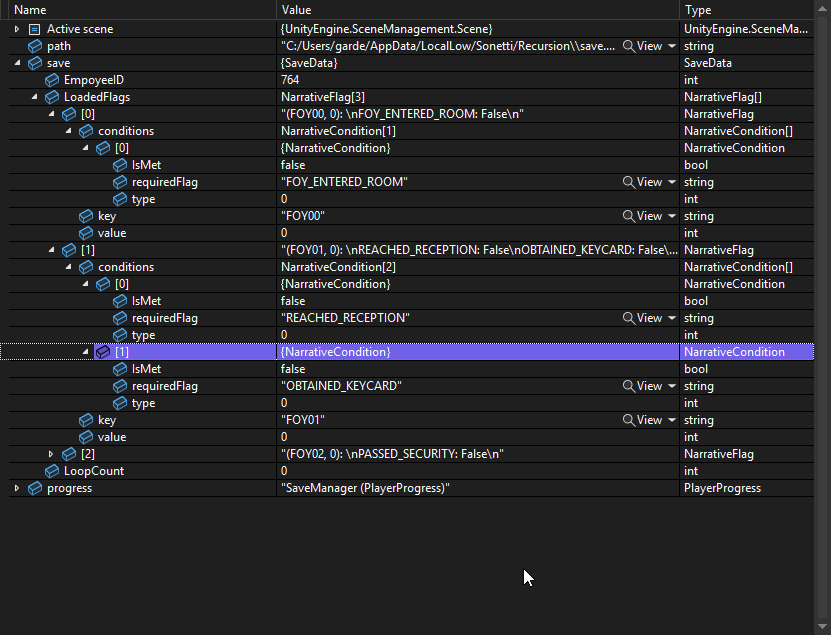Click View visualizer for "REACHED_RECEPTION" string
831x635 pixels.
tap(642, 318)
